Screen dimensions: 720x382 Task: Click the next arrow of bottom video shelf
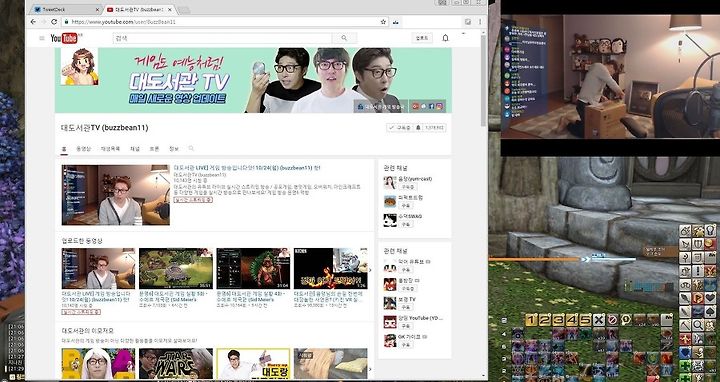[x=371, y=369]
